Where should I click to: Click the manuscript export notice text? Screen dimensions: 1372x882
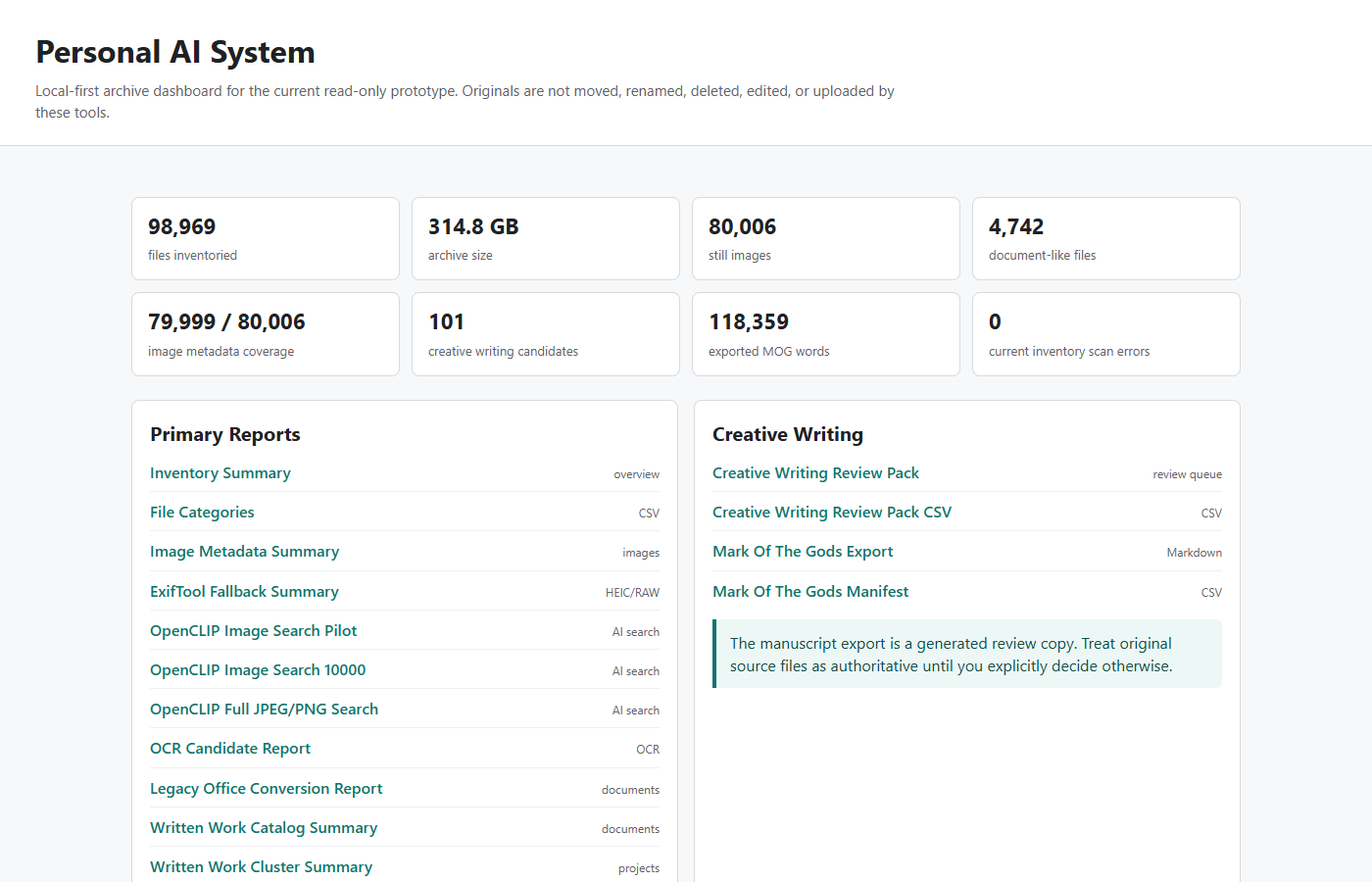pyautogui.click(x=951, y=655)
